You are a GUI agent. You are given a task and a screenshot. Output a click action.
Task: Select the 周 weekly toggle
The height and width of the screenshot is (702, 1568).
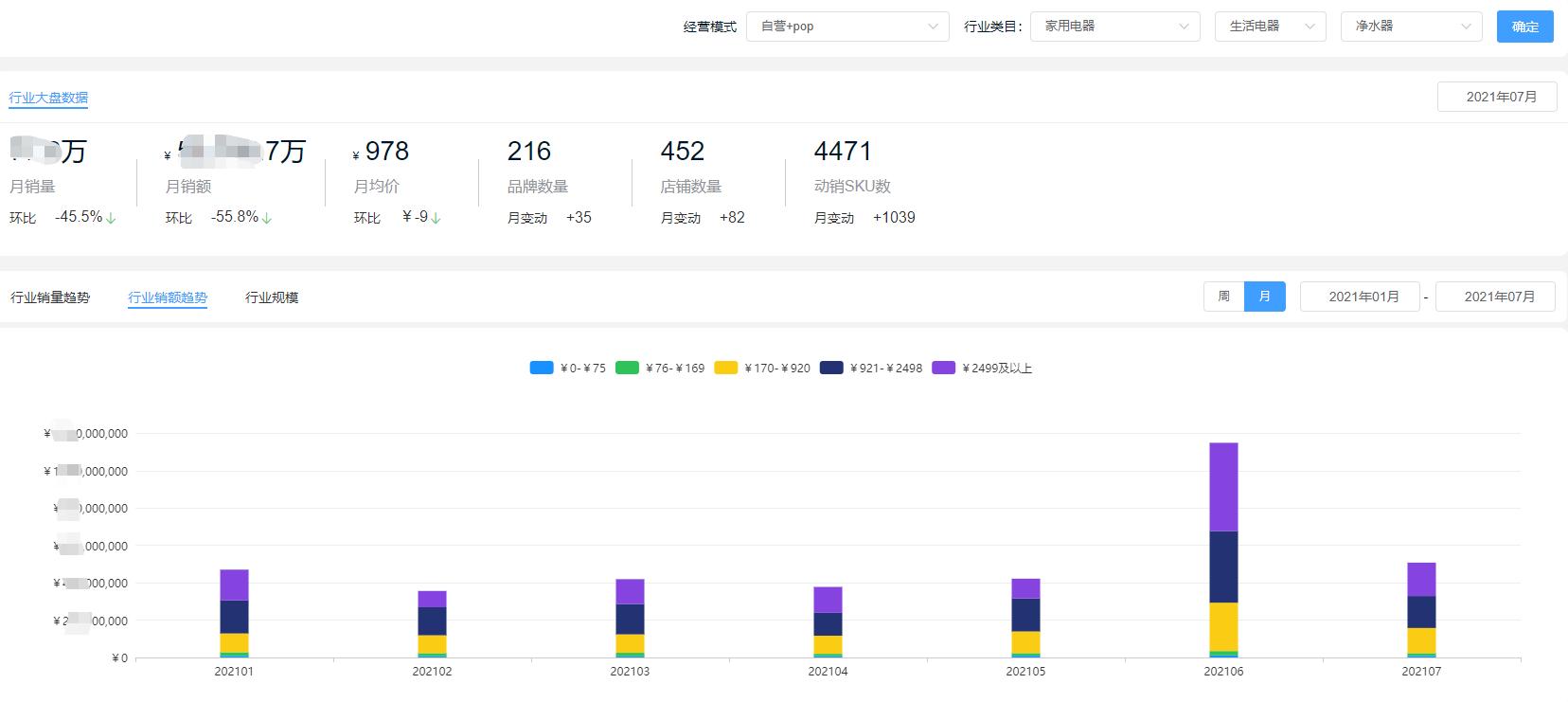pyautogui.click(x=1223, y=297)
